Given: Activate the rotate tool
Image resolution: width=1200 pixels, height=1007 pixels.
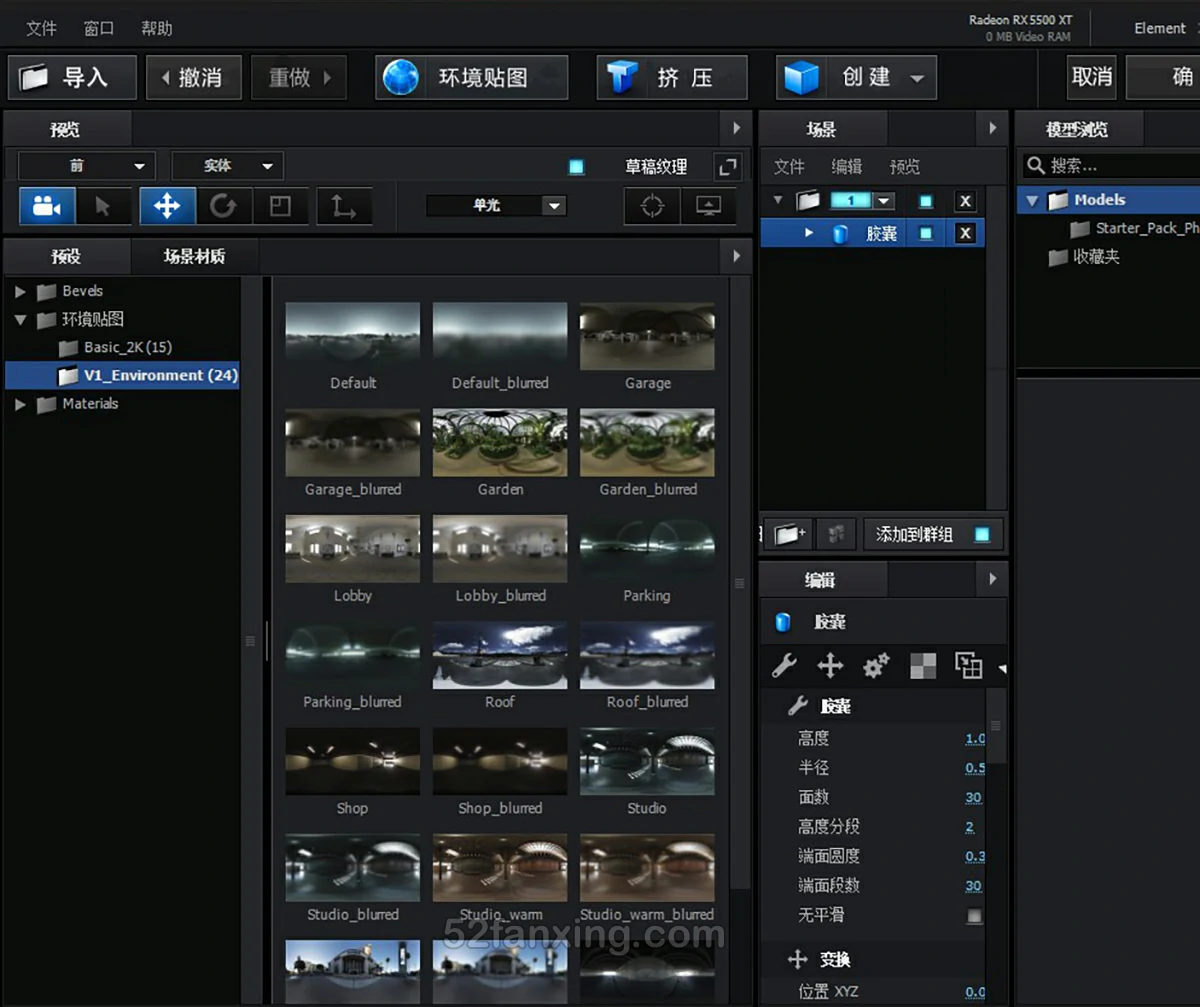Looking at the screenshot, I should tap(223, 206).
